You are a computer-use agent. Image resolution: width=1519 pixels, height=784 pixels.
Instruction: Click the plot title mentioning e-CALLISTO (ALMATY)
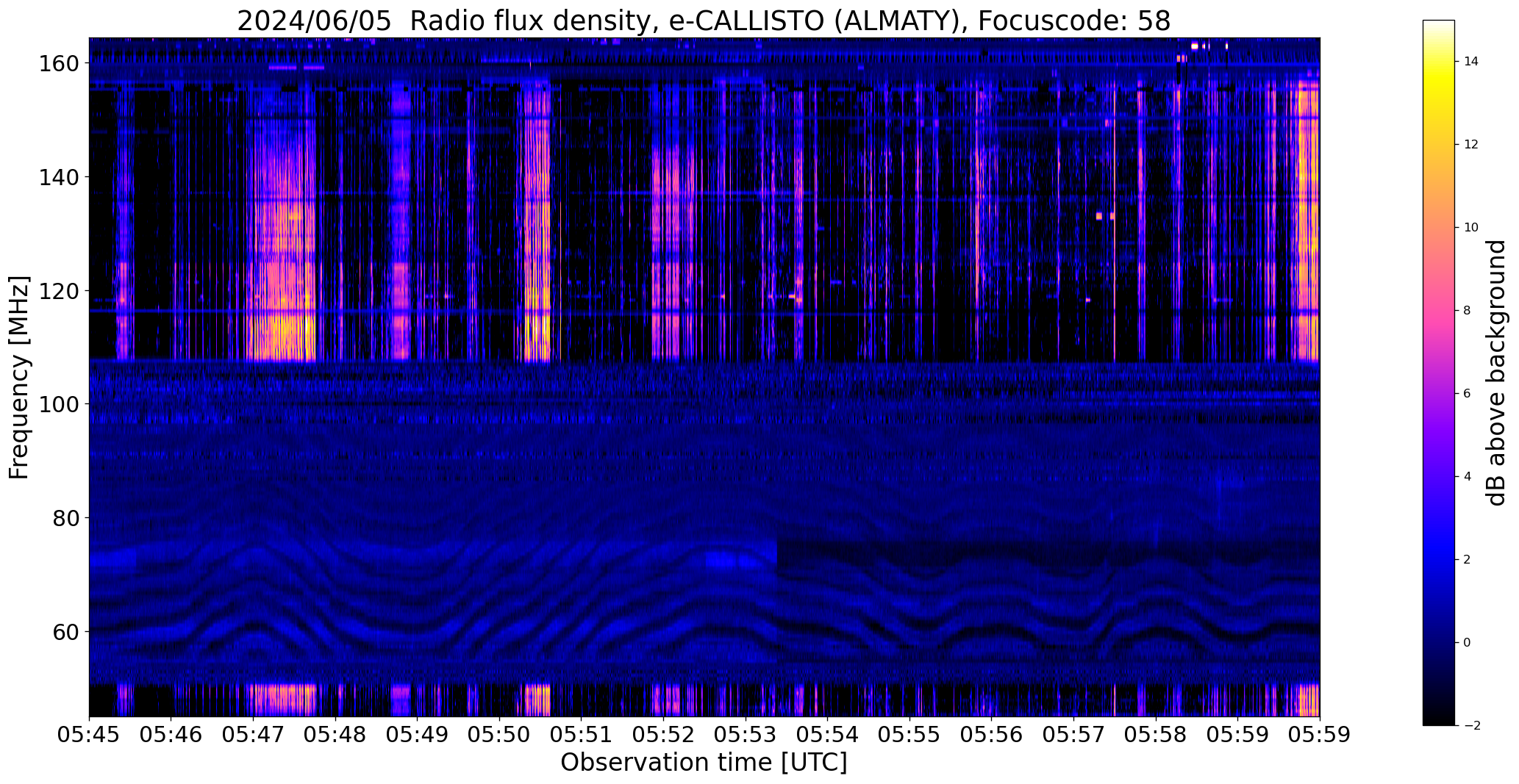tap(704, 21)
